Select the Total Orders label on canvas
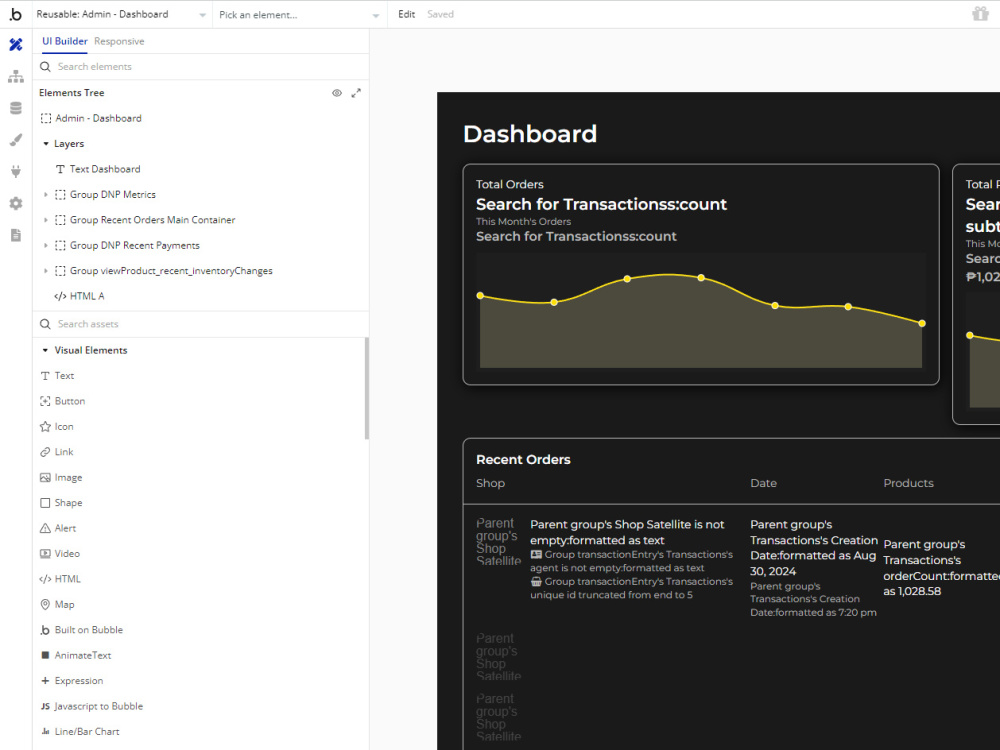 point(510,184)
